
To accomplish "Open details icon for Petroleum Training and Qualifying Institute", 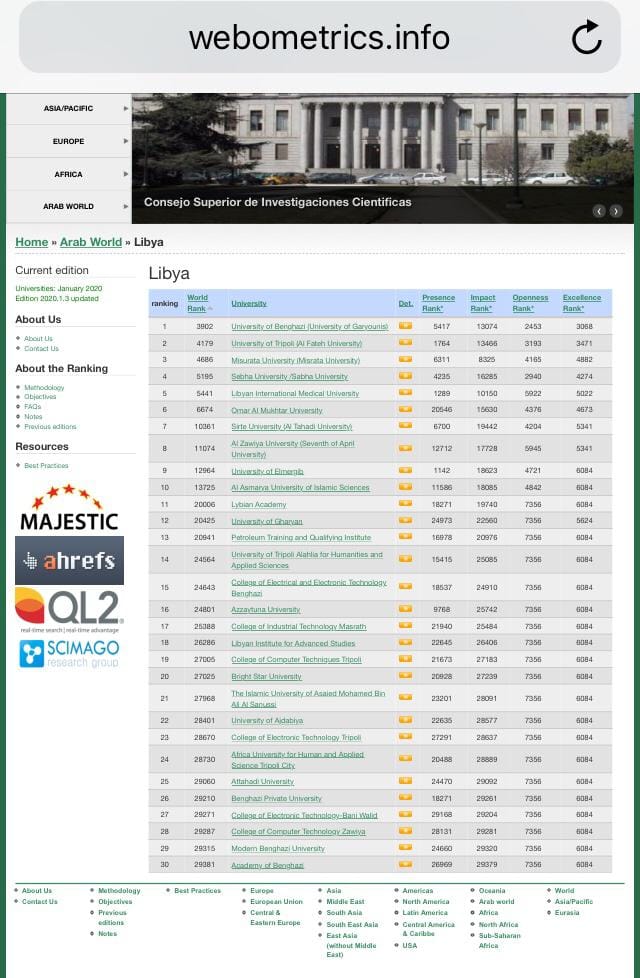I will point(405,536).
